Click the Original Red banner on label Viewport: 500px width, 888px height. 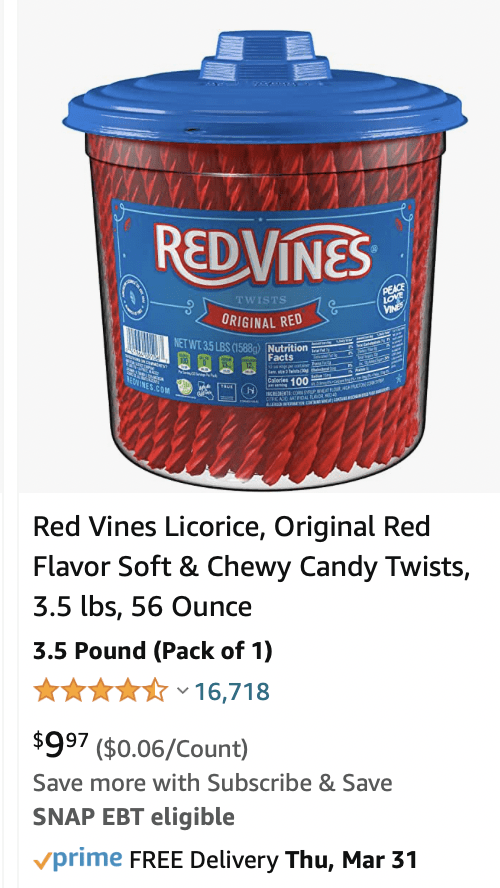262,321
